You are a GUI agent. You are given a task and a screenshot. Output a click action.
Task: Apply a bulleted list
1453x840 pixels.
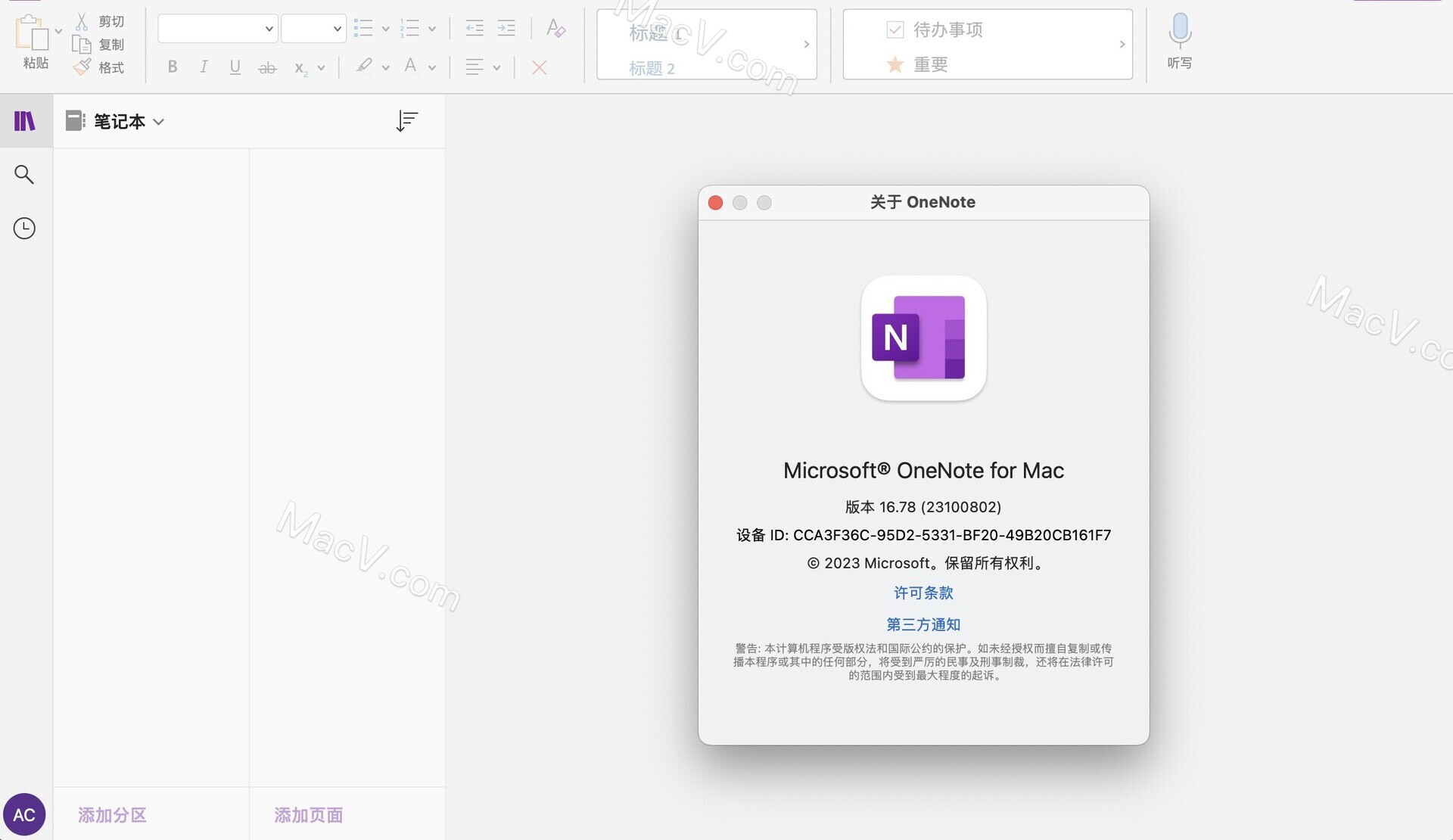pos(363,29)
